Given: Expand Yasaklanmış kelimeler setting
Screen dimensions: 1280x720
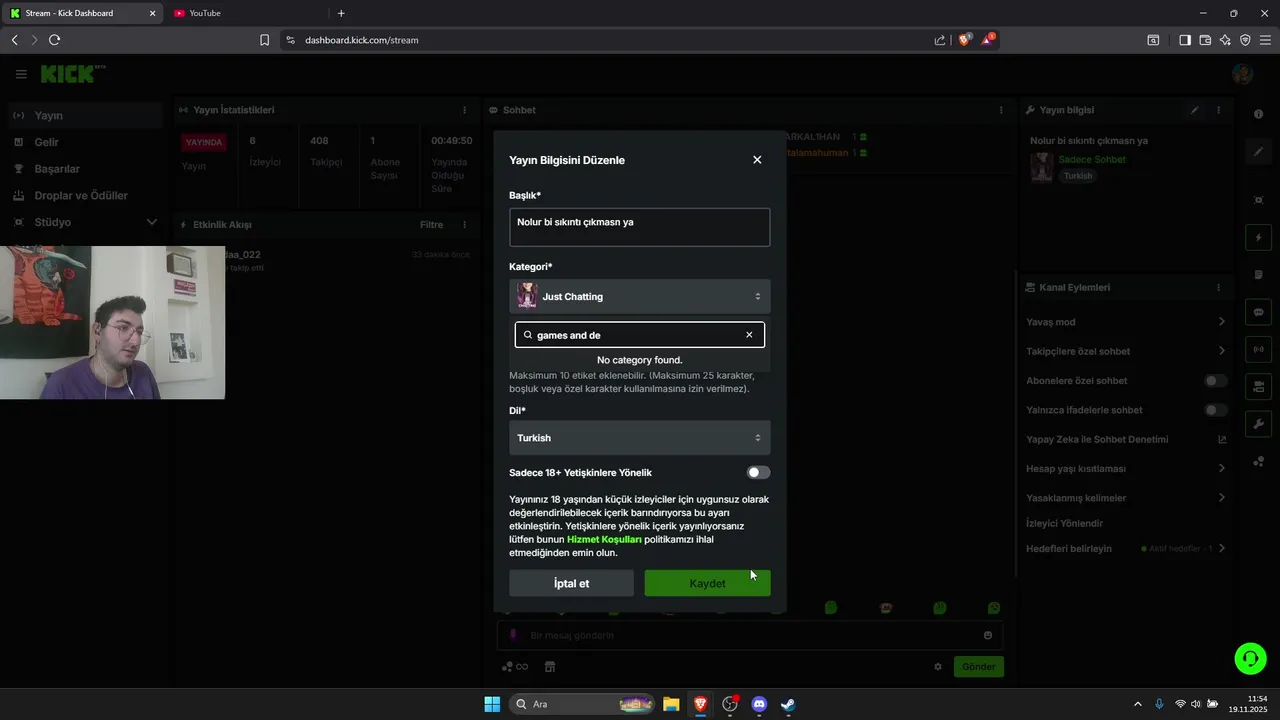Looking at the screenshot, I should click(x=1126, y=498).
